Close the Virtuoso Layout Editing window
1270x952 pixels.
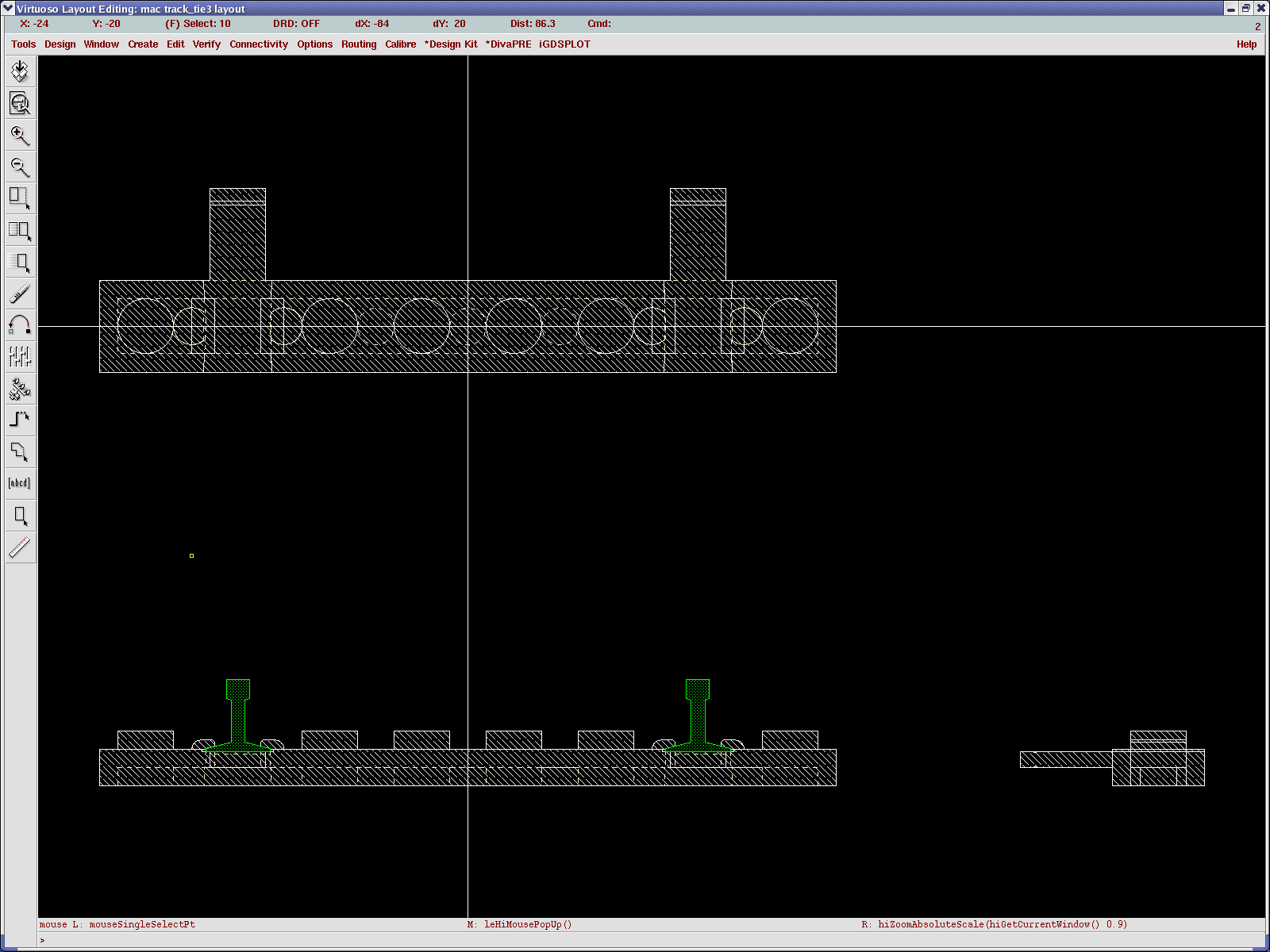tap(1260, 9)
